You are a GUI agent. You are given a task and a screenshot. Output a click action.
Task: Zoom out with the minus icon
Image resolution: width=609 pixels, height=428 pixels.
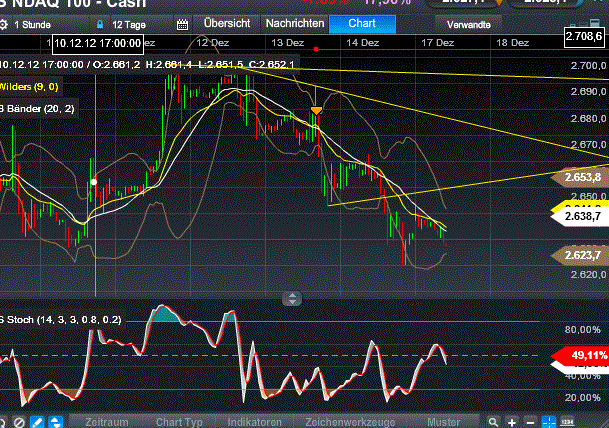click(531, 421)
